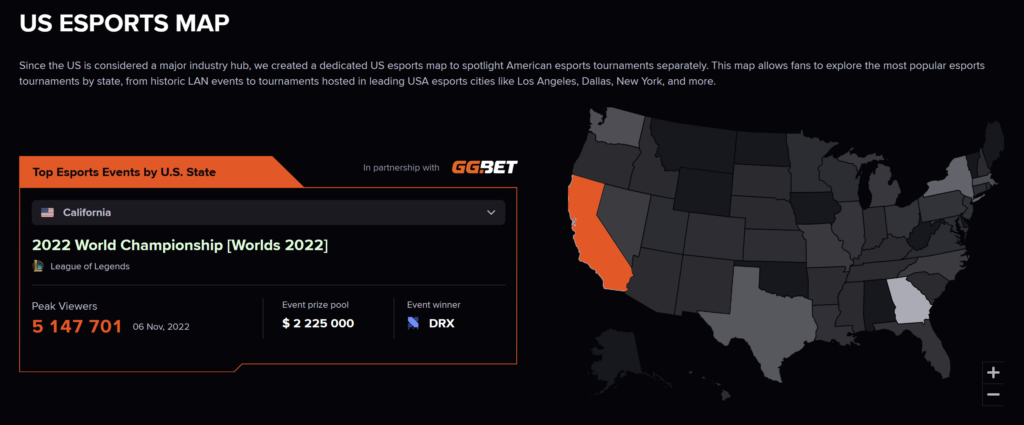Click the zoom out minus icon
This screenshot has height=425, width=1024.
click(x=993, y=394)
